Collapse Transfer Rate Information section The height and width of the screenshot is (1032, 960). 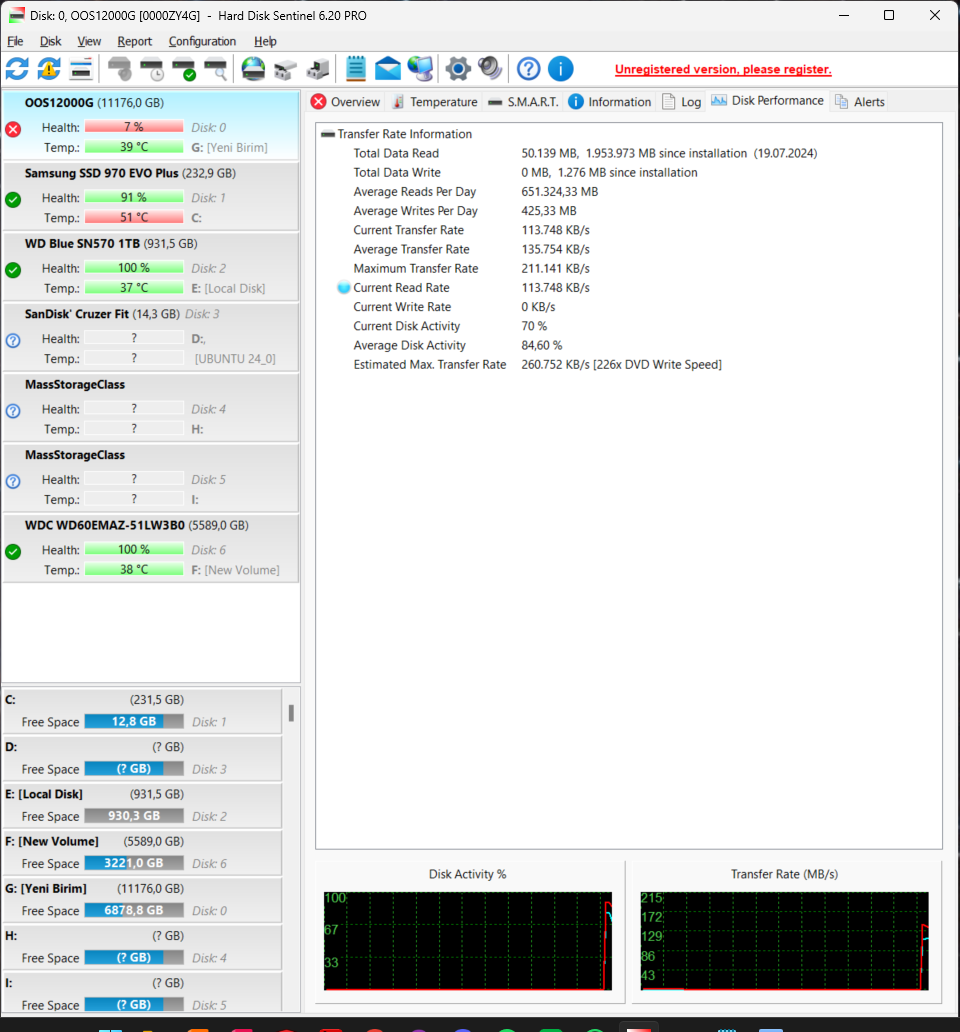[328, 134]
